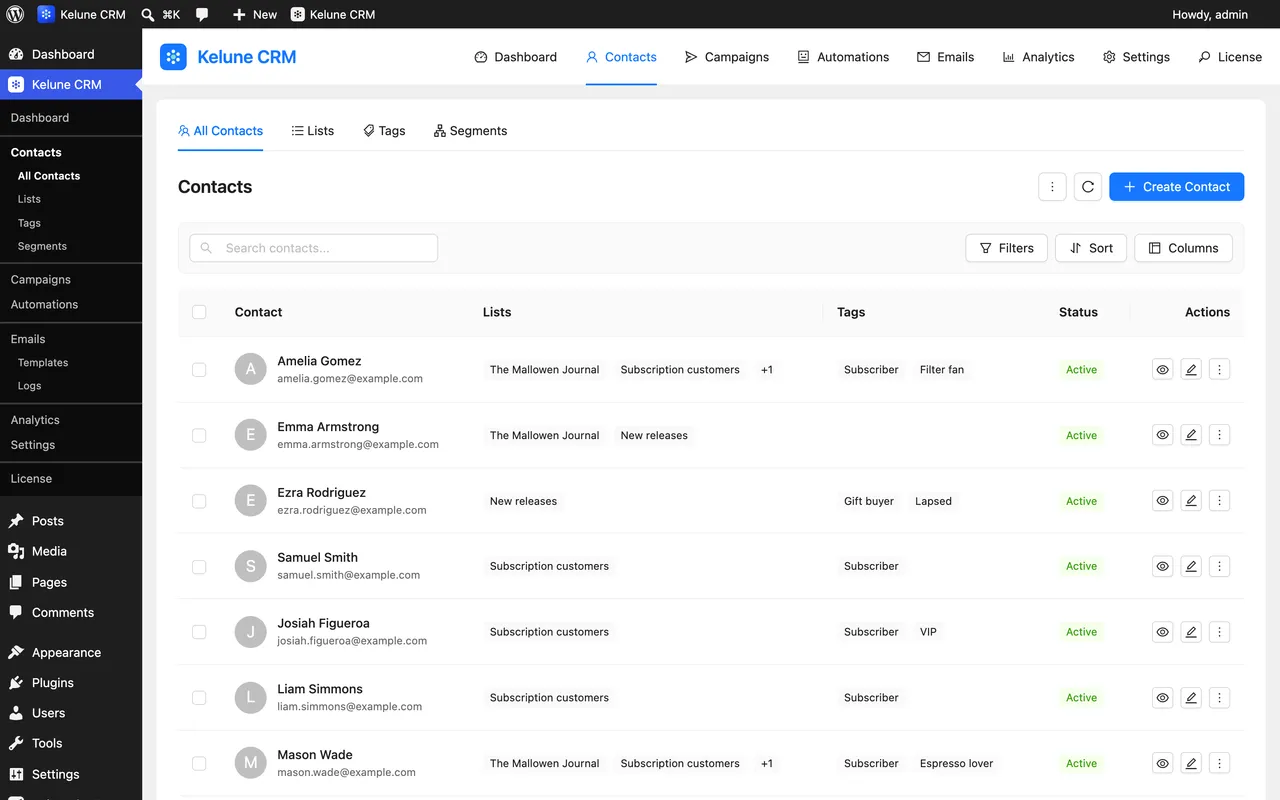This screenshot has height=800, width=1280.
Task: Select Amelia Gomez row checkbox
Action: tap(199, 370)
